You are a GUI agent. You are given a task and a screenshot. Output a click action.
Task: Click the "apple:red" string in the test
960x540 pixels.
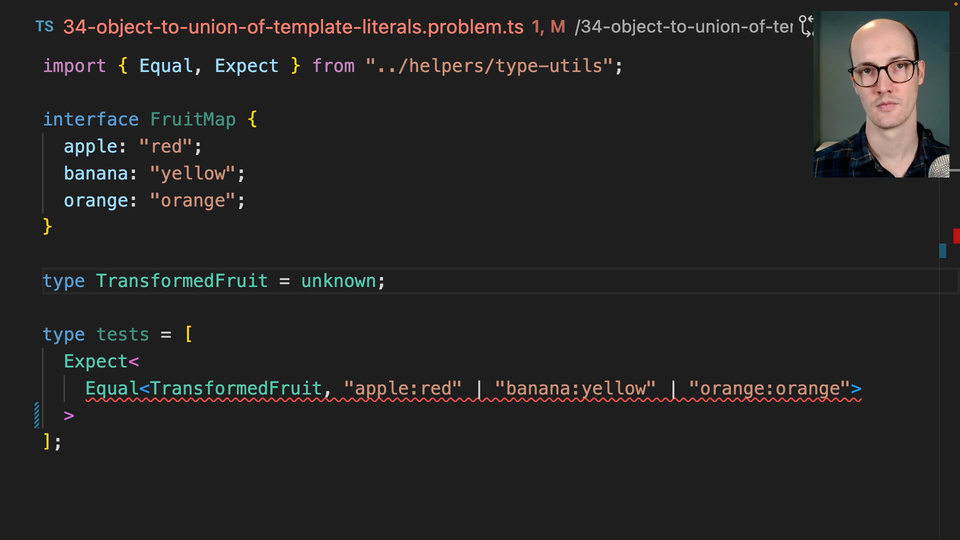coord(402,388)
